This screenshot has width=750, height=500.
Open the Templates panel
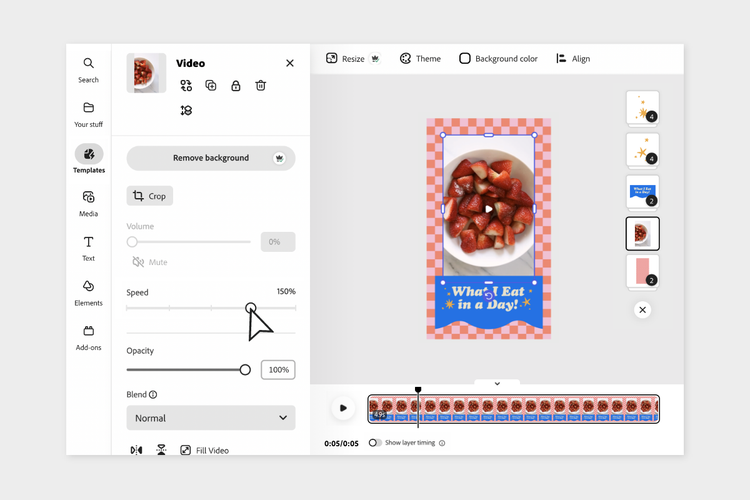click(x=88, y=159)
